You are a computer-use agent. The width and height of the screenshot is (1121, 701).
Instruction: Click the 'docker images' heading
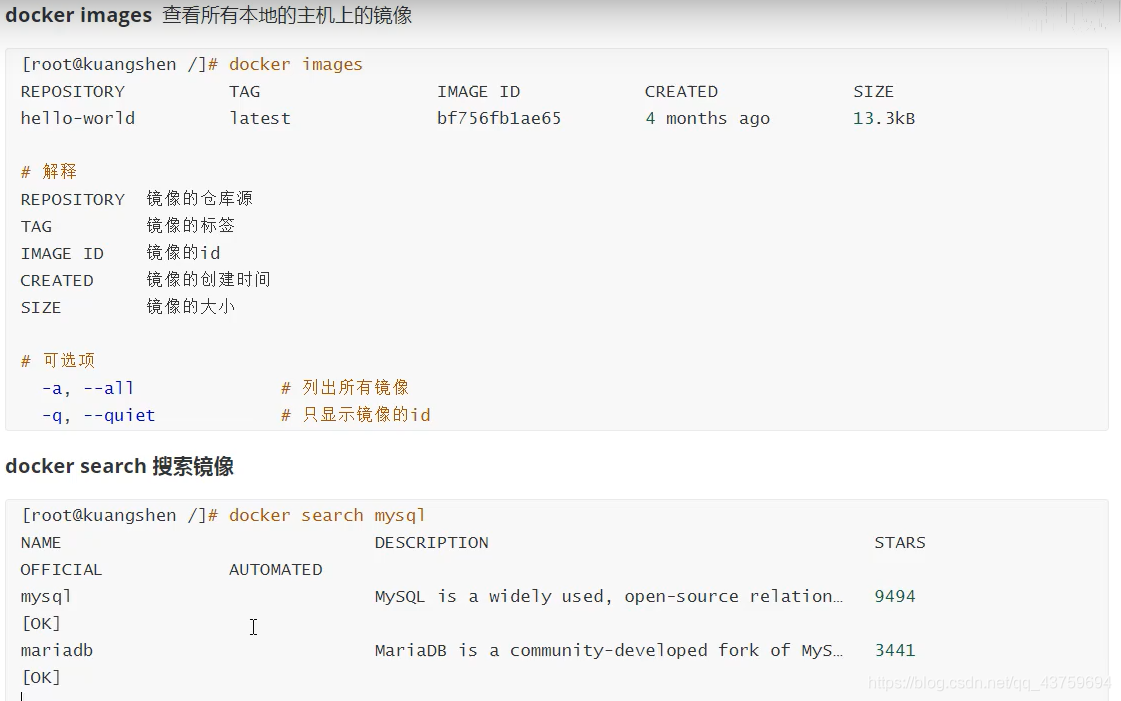click(x=79, y=15)
